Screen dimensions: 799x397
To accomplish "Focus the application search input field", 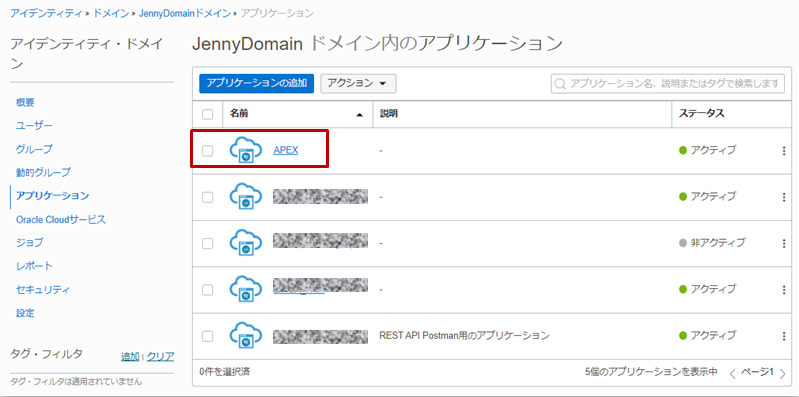I will click(668, 84).
